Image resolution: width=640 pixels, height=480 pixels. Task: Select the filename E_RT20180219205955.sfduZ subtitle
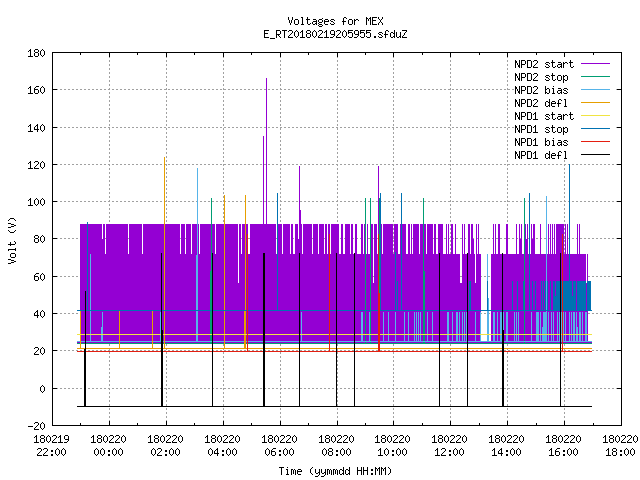(x=335, y=34)
